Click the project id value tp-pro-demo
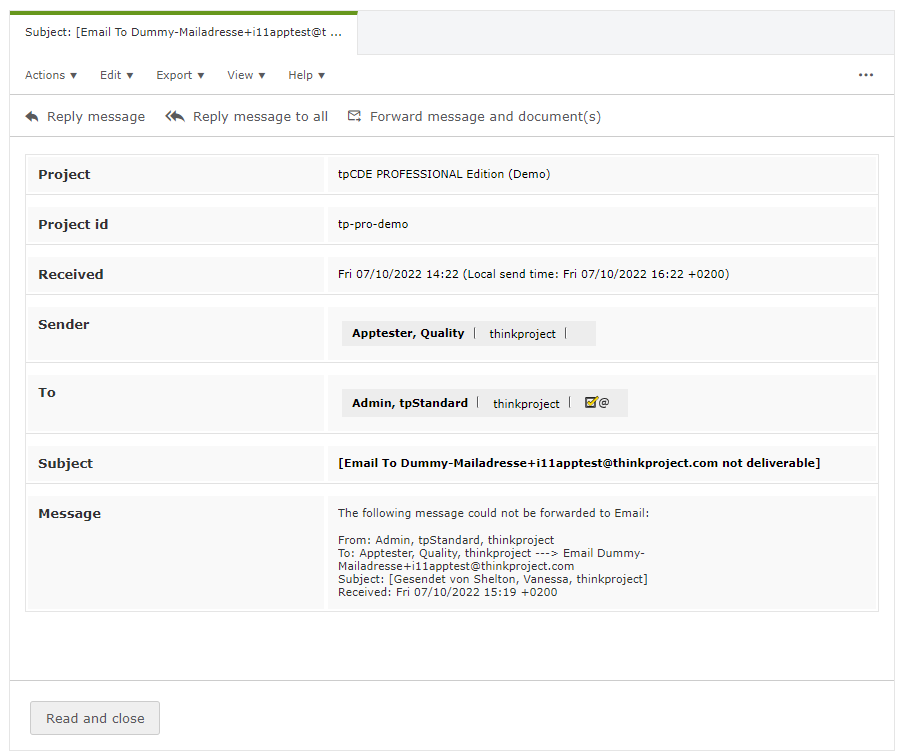 coord(373,224)
